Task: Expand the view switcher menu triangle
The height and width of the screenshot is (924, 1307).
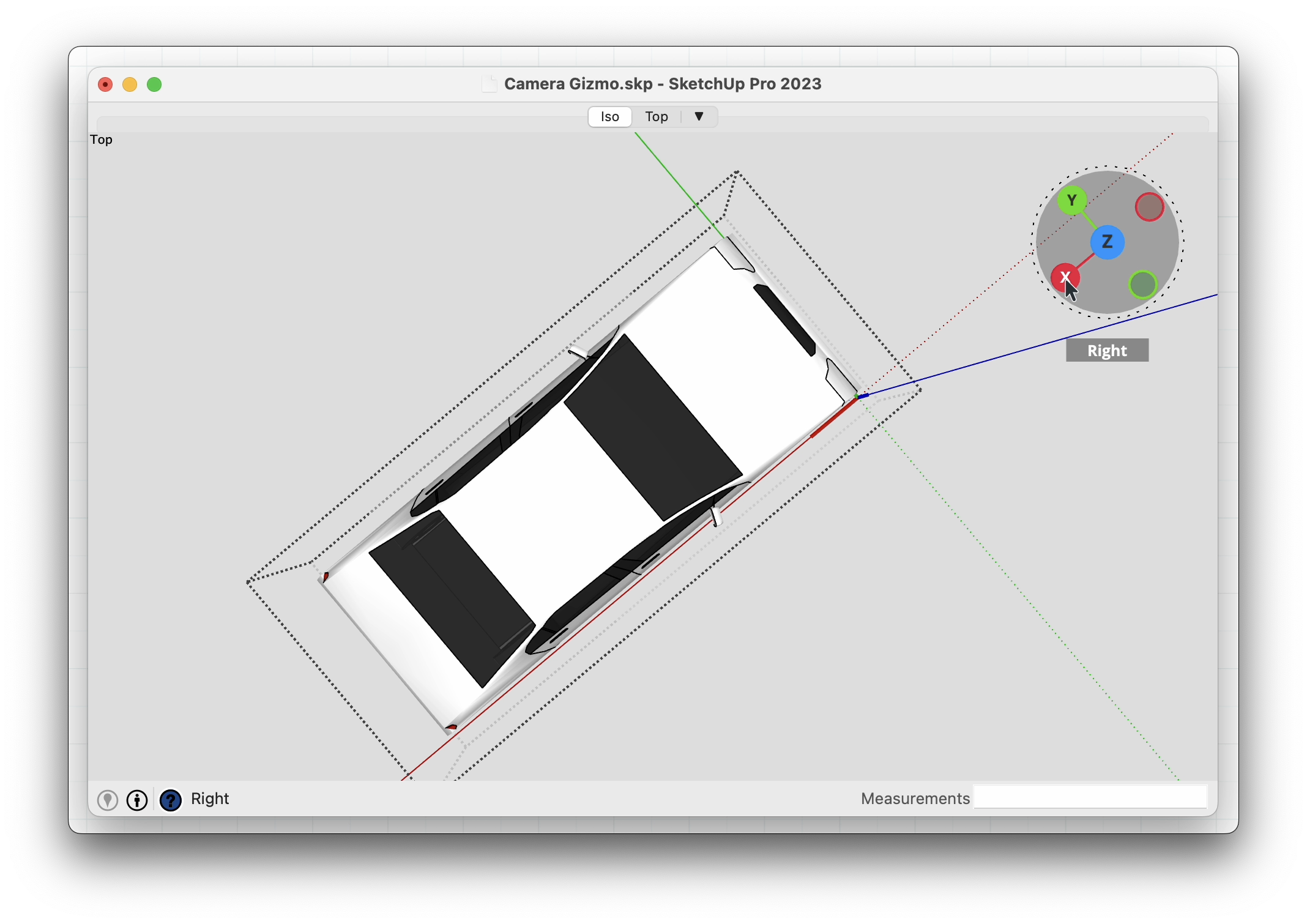Action: 699,116
